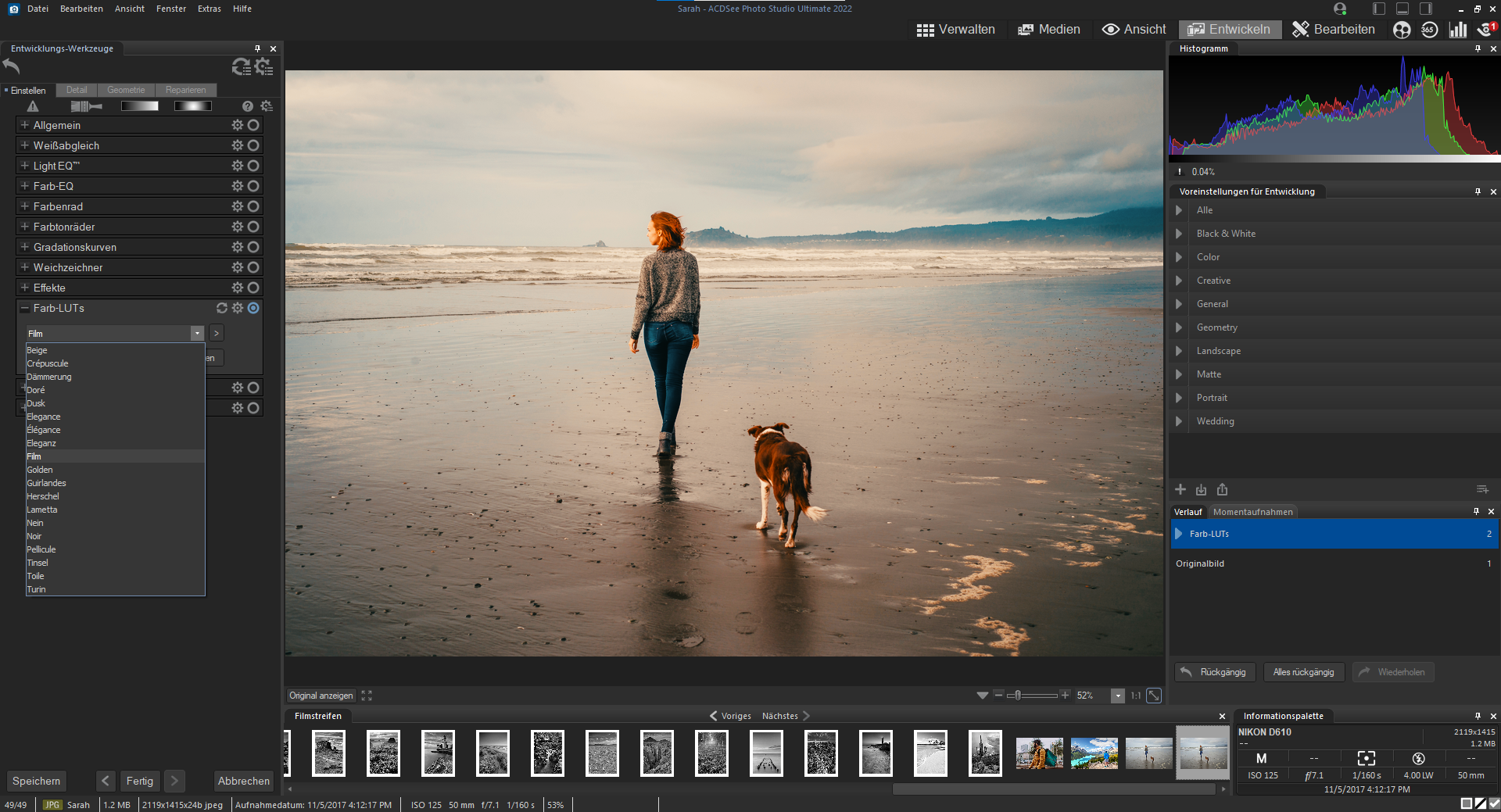Viewport: 1501px width, 812px height.
Task: Click the add preset plus icon
Action: pos(1180,489)
